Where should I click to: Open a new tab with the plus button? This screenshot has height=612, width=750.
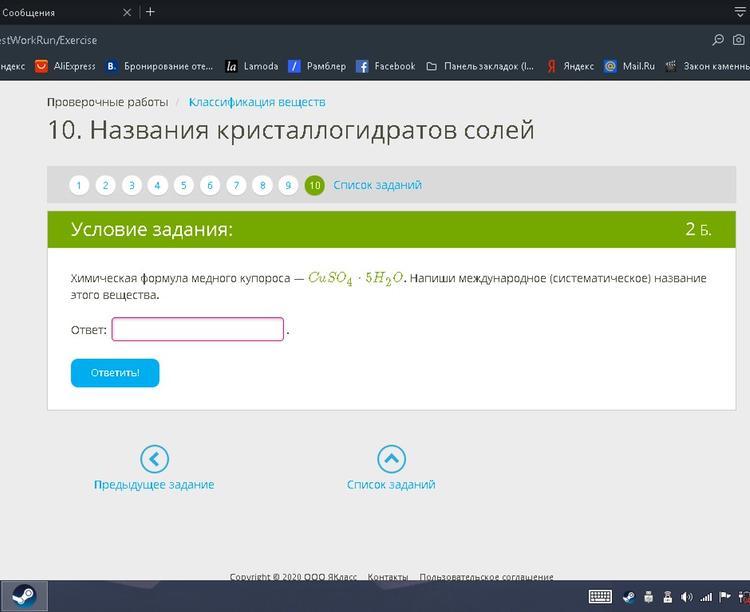tap(150, 11)
